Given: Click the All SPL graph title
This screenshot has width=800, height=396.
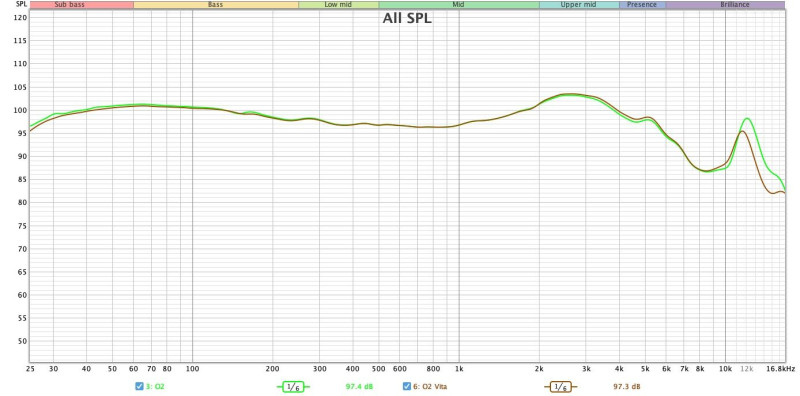Looking at the screenshot, I should [407, 19].
